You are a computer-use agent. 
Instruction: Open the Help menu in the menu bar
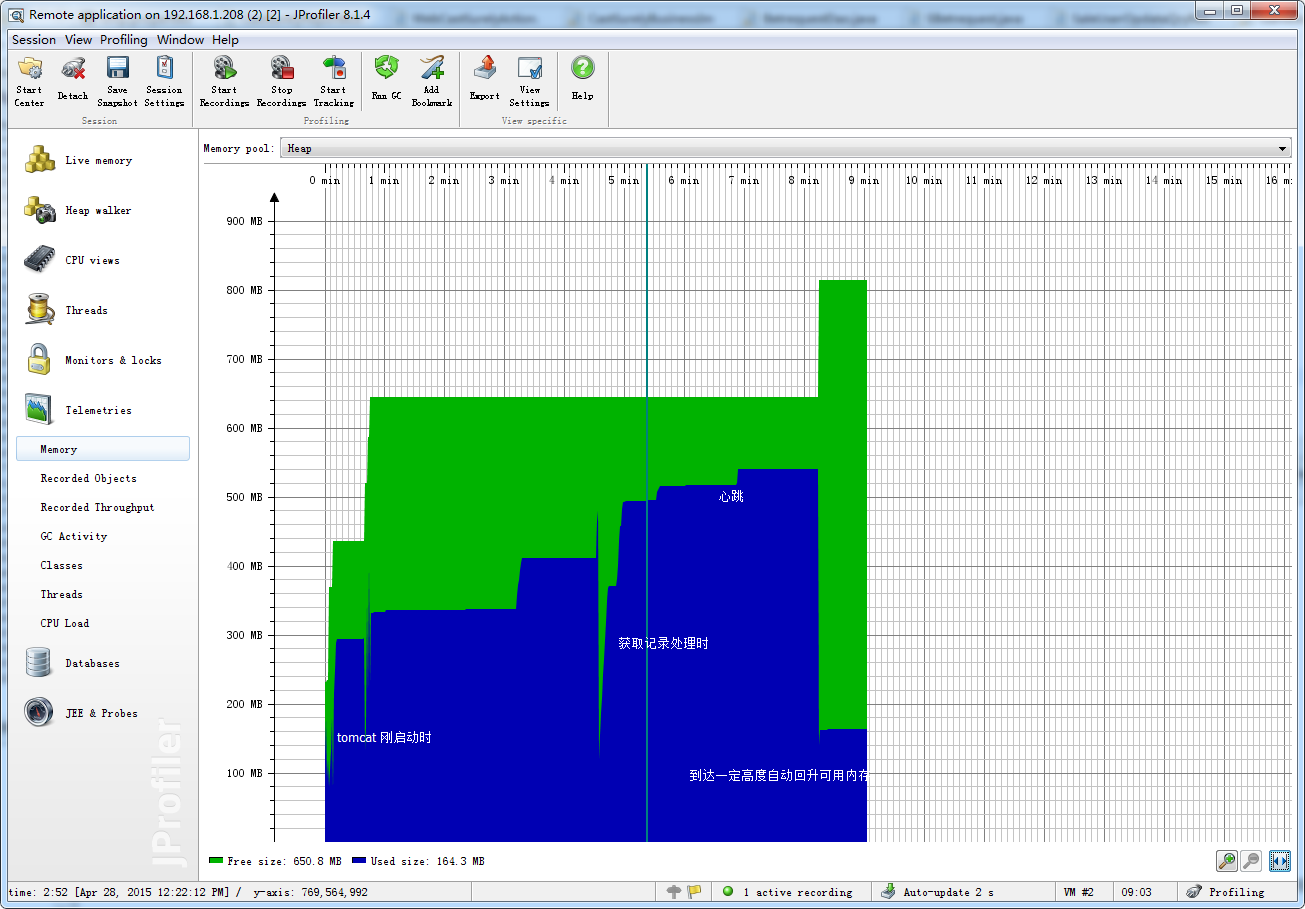tap(225, 40)
